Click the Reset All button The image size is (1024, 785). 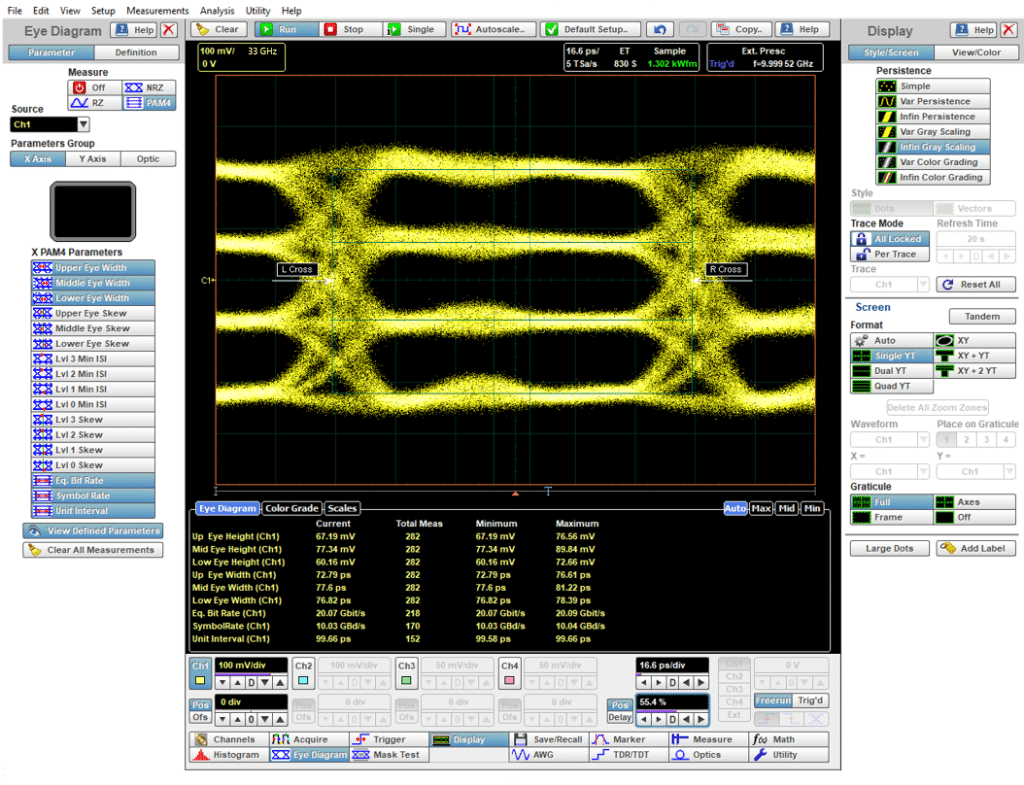click(975, 285)
